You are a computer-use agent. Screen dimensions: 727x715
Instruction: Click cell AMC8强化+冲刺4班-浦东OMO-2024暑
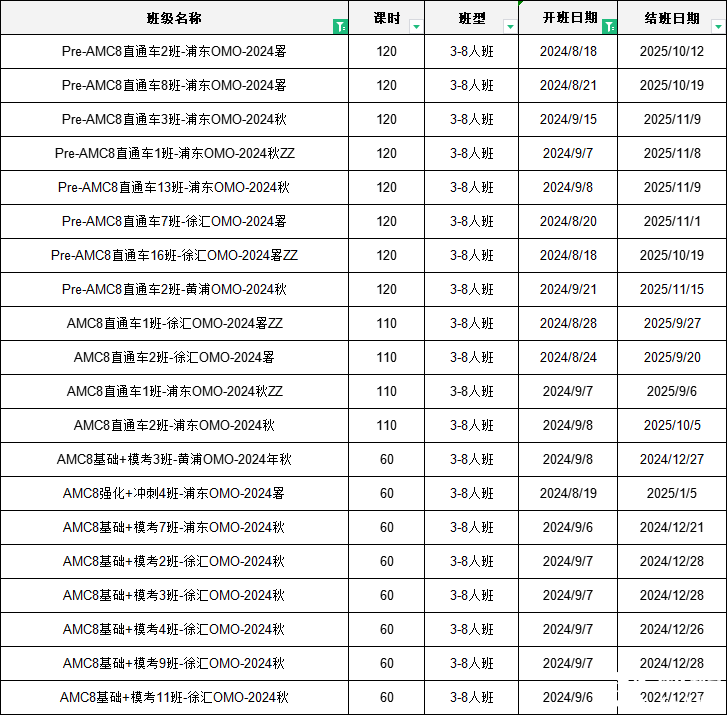point(174,493)
